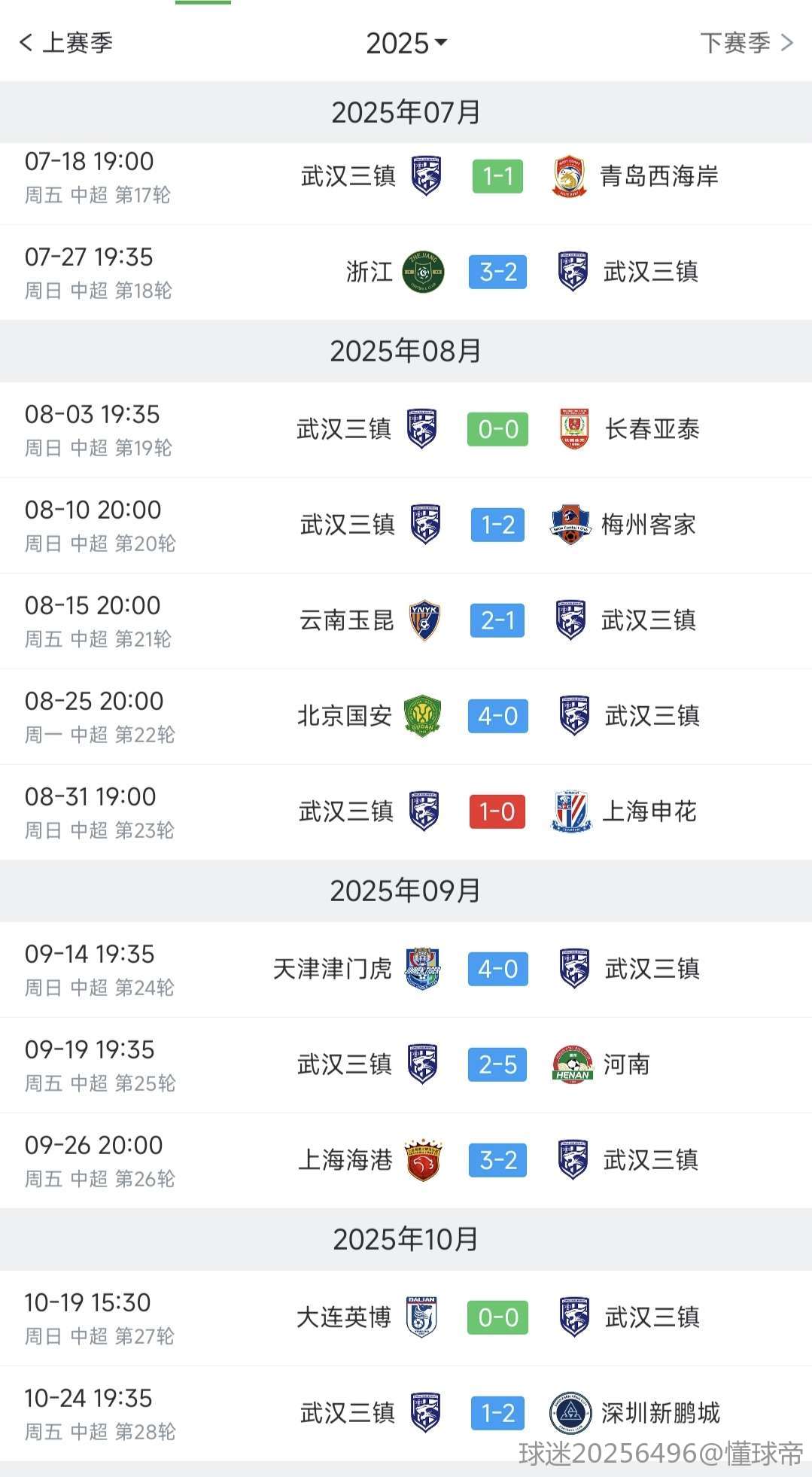Click the Changchun Yatai (长春亚泰) team logo
This screenshot has width=812, height=1477.
click(575, 429)
